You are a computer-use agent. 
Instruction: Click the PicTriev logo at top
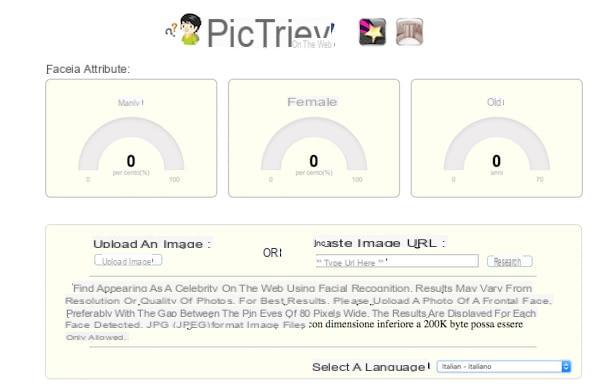271,33
